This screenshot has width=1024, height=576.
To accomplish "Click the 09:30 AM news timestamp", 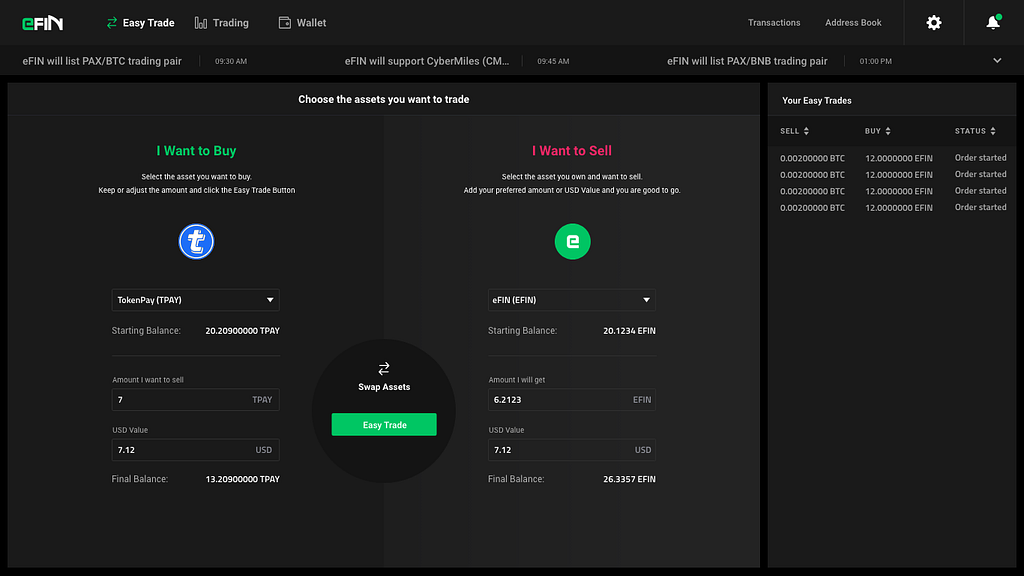I will (x=231, y=61).
